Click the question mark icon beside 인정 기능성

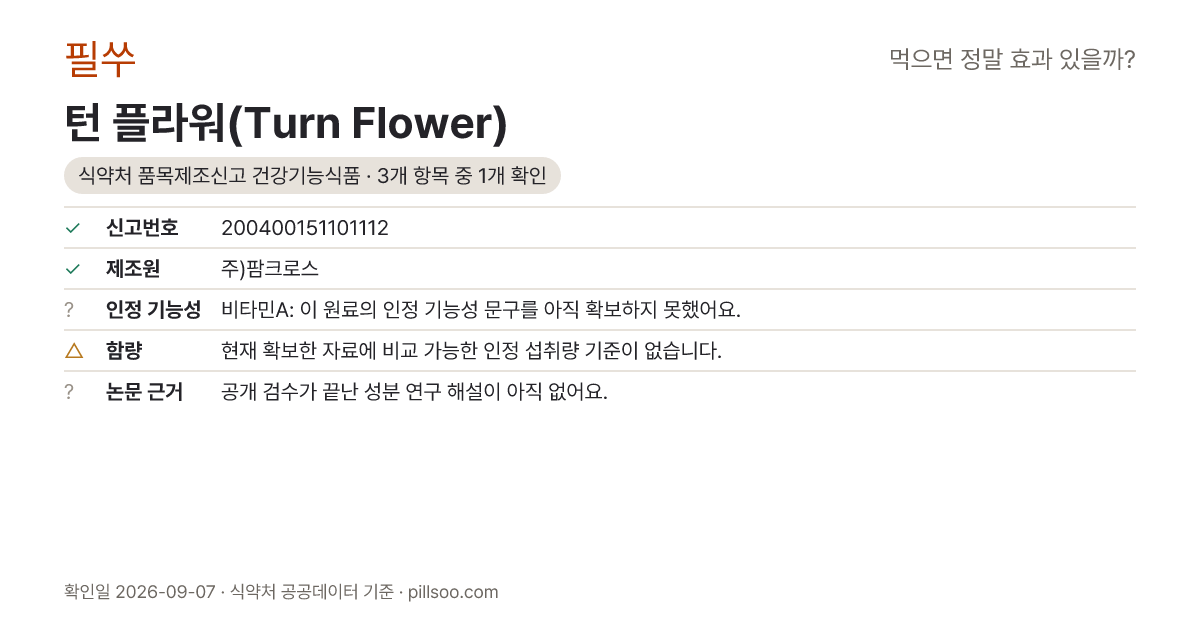pos(69,310)
